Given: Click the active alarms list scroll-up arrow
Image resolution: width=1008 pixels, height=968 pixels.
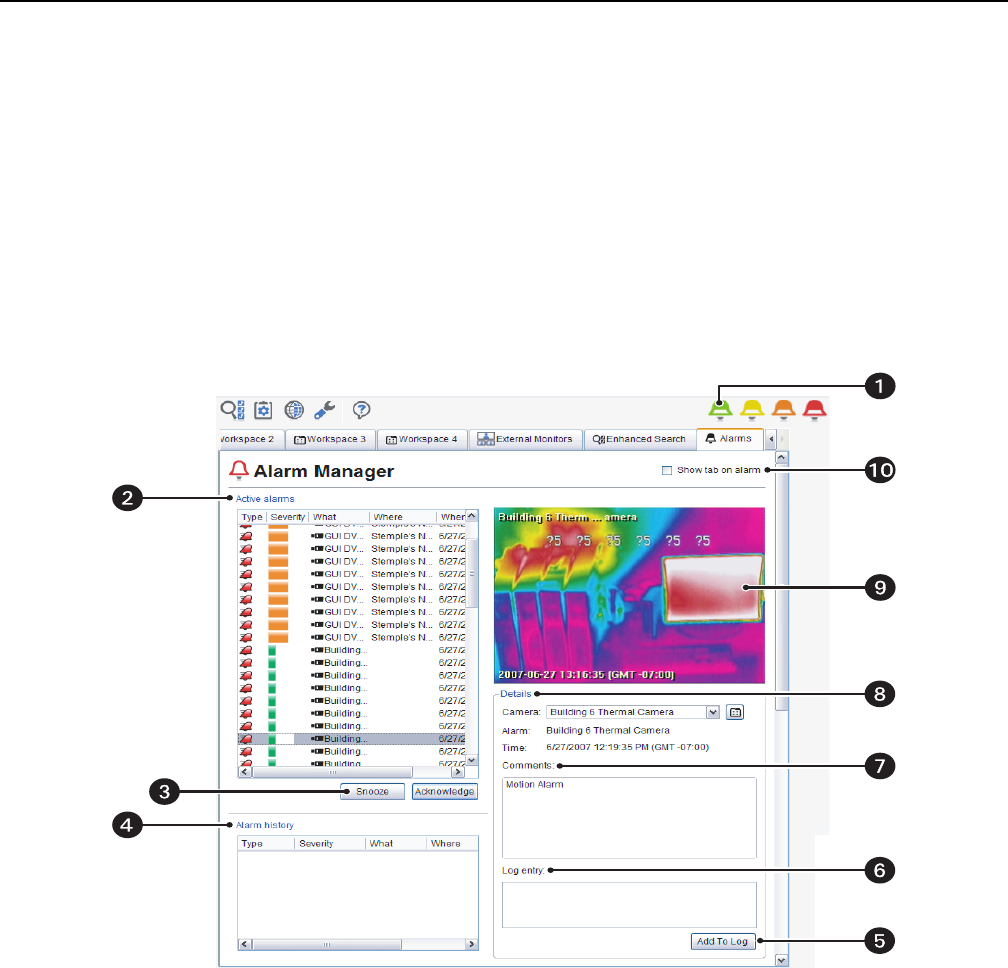Looking at the screenshot, I should point(472,516).
